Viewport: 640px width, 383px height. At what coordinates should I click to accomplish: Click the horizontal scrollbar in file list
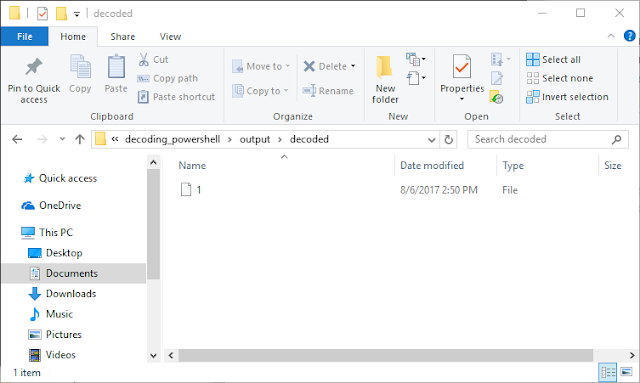[385, 355]
